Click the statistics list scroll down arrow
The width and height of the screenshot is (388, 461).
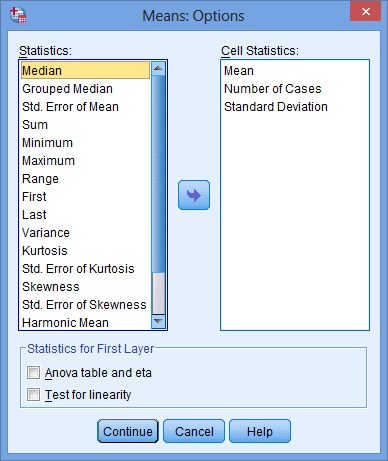[x=158, y=322]
